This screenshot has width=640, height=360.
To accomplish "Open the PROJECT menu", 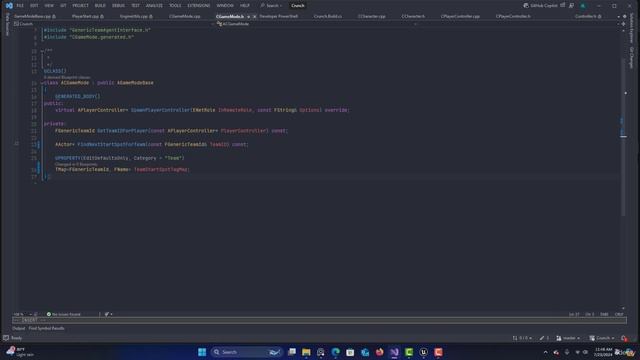I will (80, 6).
